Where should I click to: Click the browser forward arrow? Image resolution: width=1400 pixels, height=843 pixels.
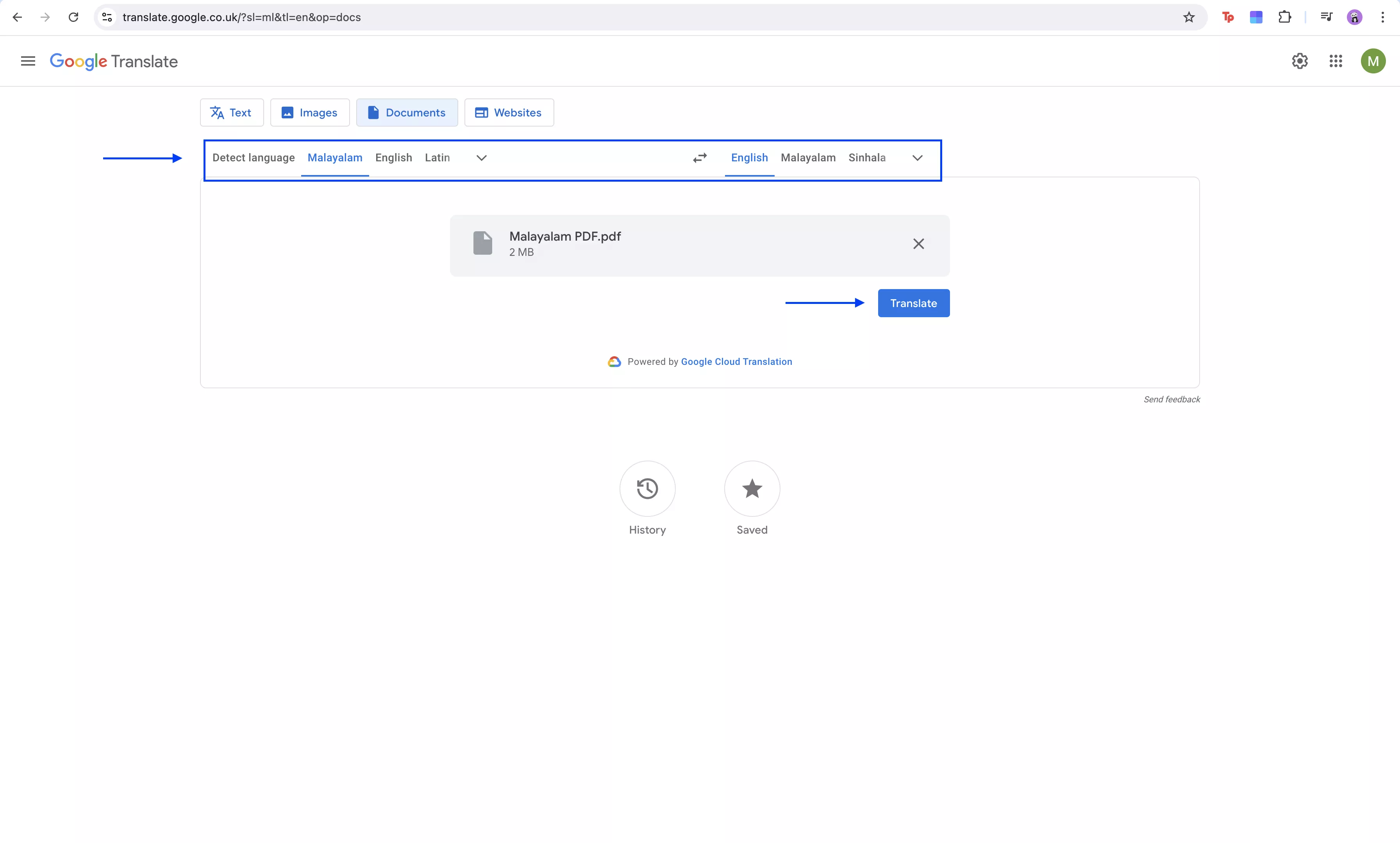tap(45, 17)
